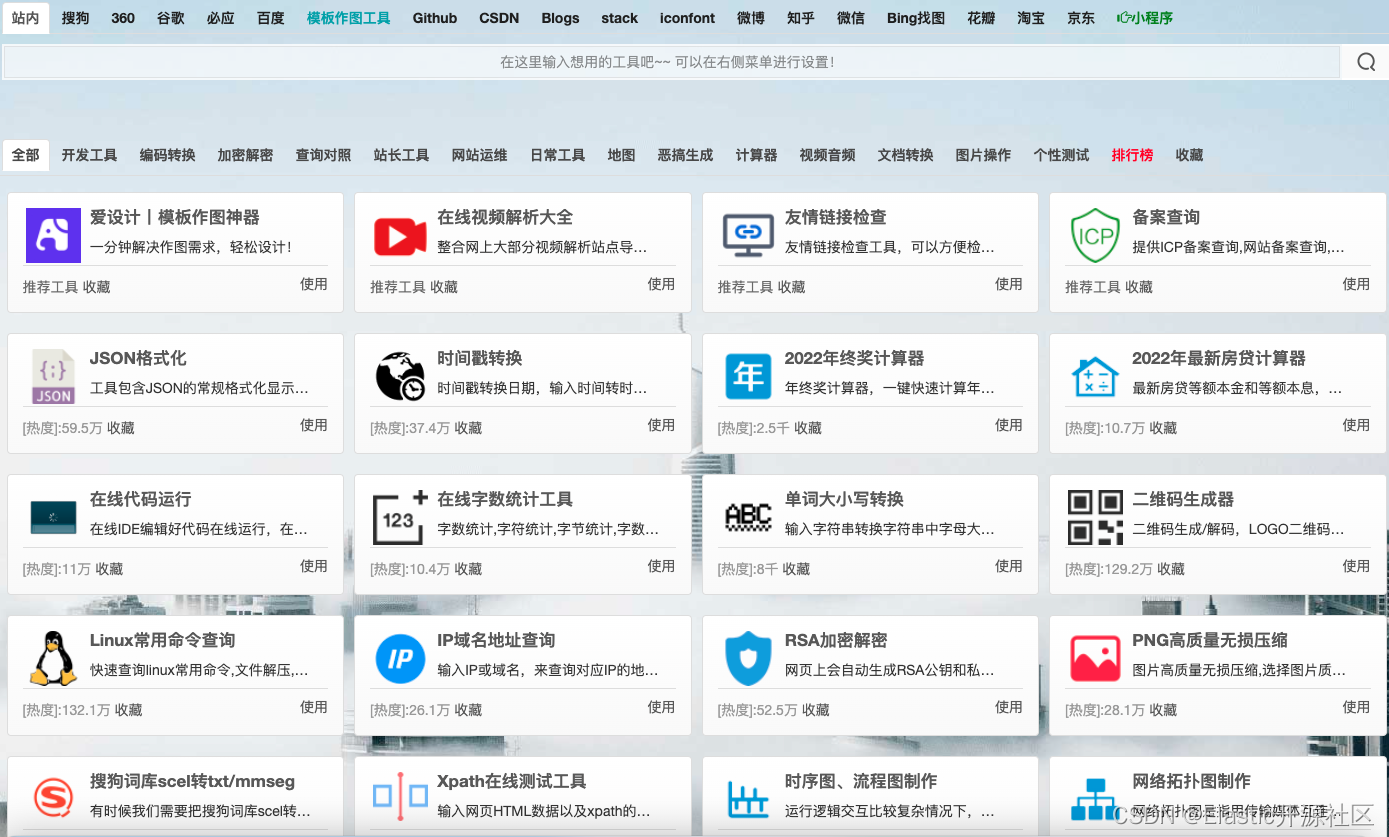The image size is (1389, 837).
Task: Open the 小程序 tab
Action: pyautogui.click(x=1145, y=18)
